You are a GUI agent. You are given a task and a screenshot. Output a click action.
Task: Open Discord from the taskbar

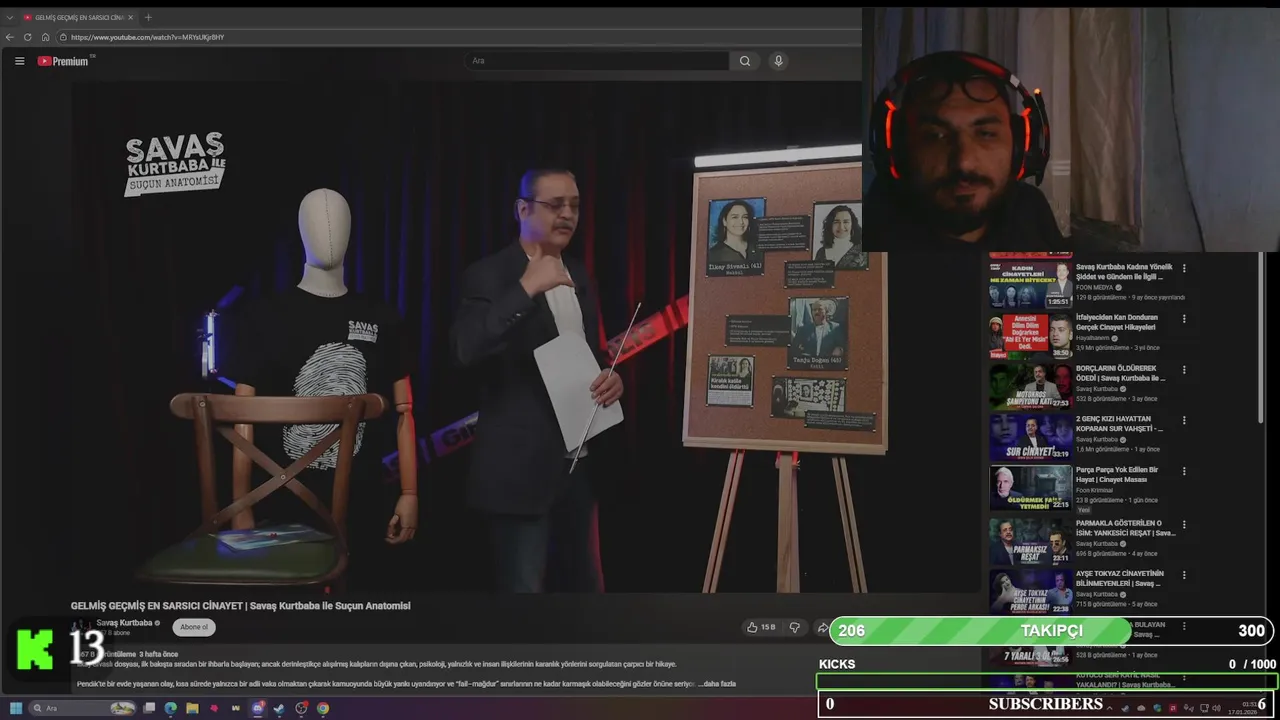click(x=258, y=708)
